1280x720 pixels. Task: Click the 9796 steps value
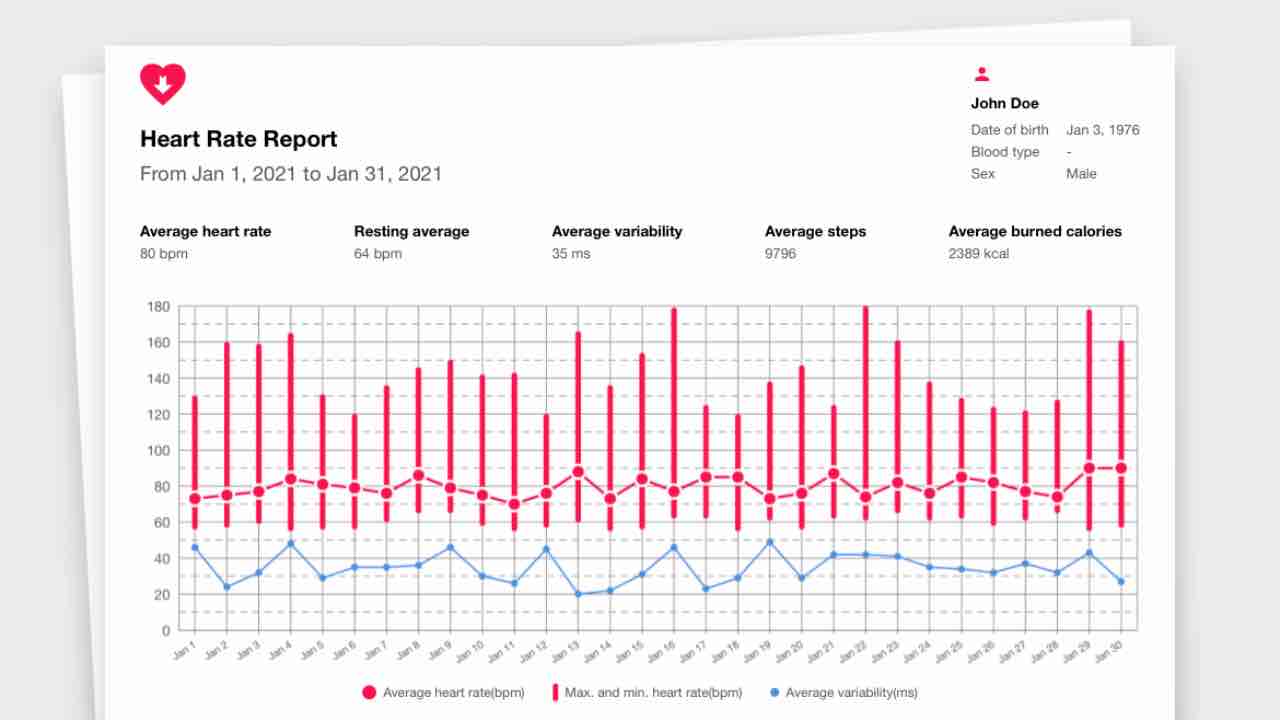pyautogui.click(x=780, y=254)
